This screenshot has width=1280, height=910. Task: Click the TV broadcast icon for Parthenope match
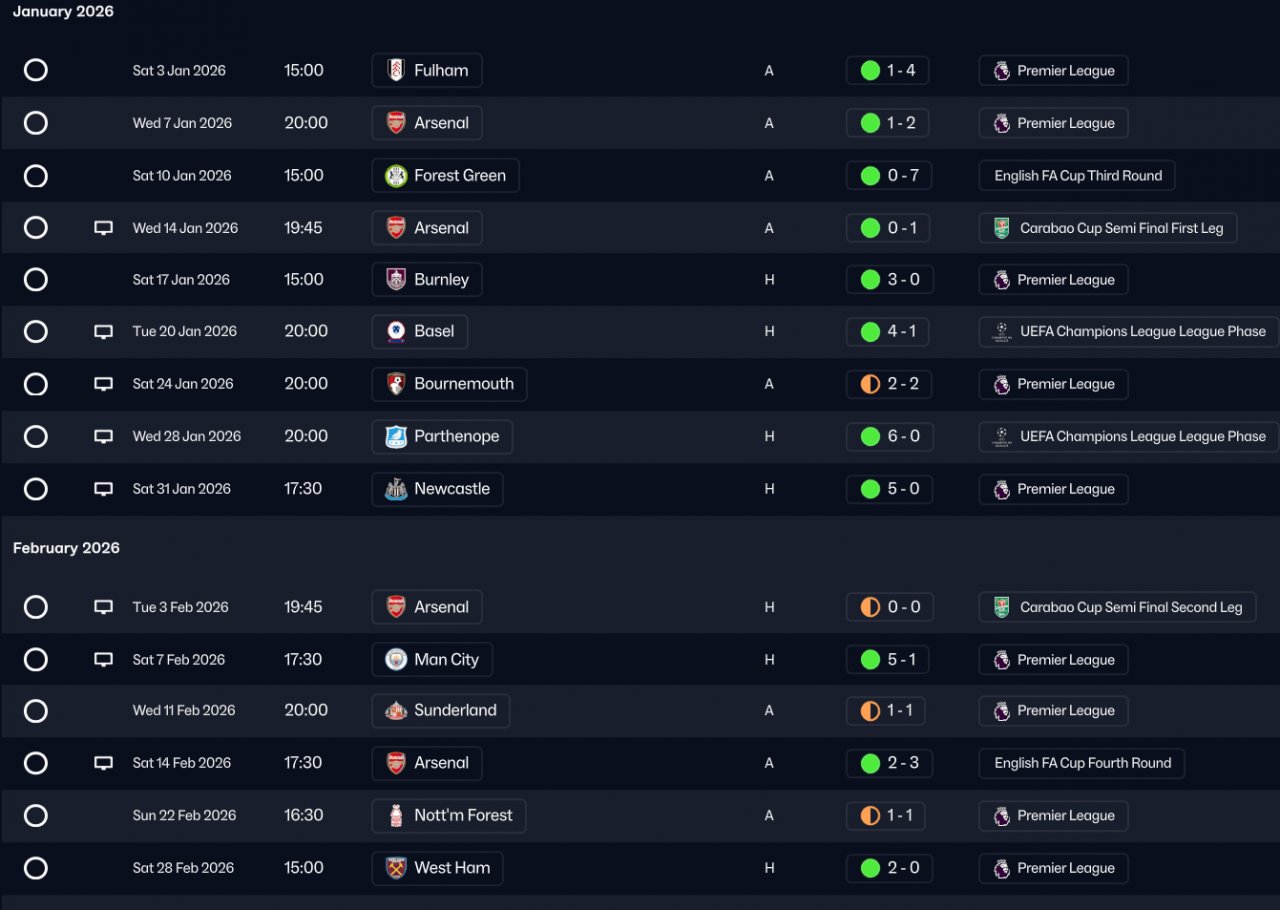[x=103, y=437]
